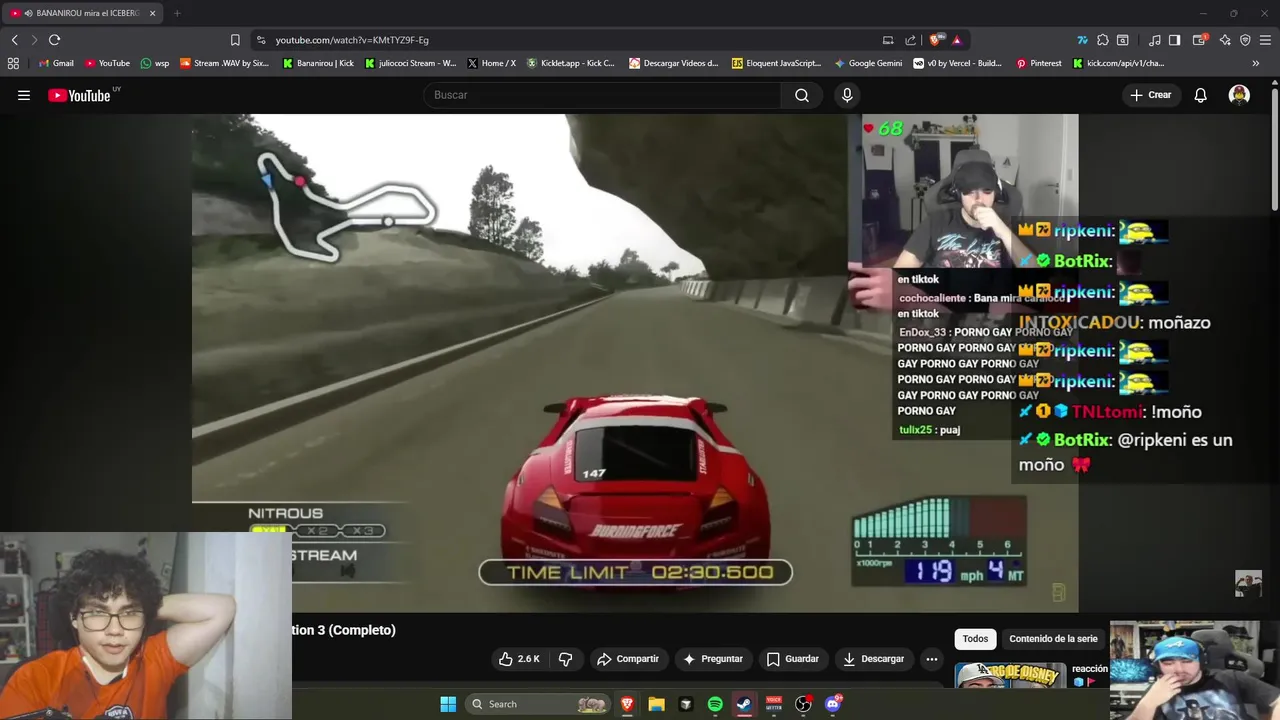The image size is (1280, 720).
Task: Click the youtube.com address bar URL
Action: point(352,40)
